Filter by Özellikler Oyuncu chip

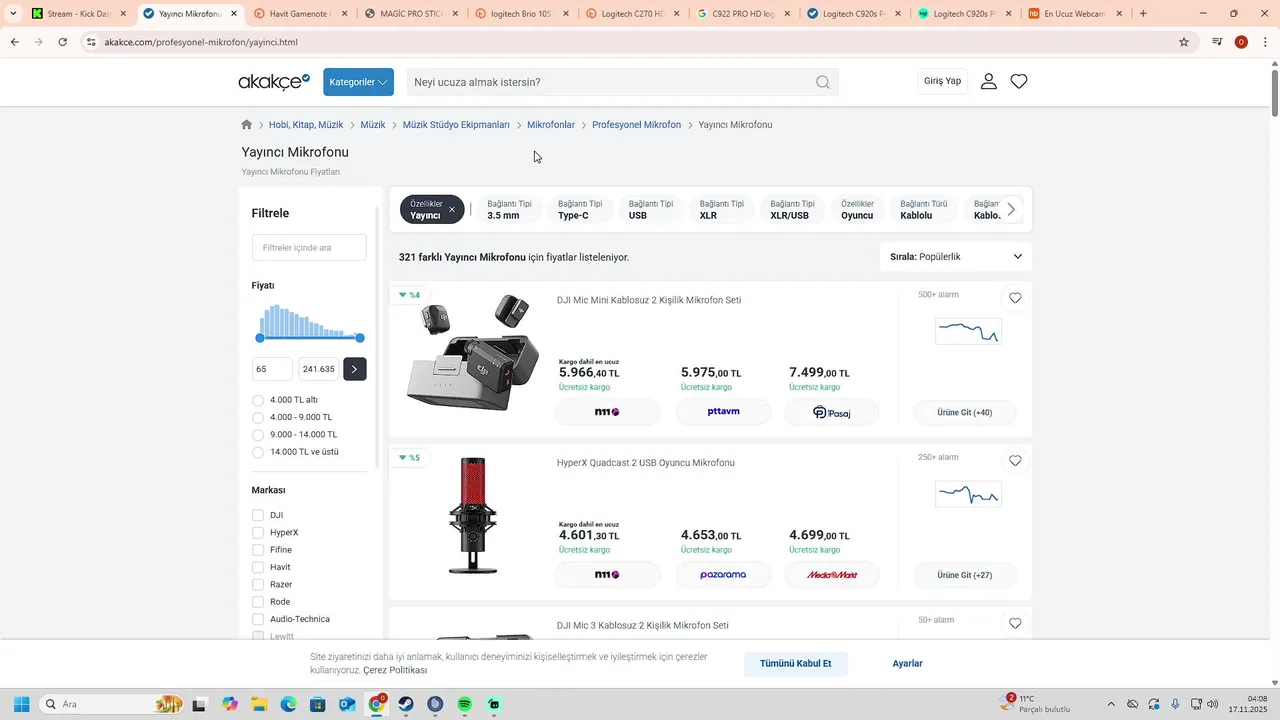(857, 210)
